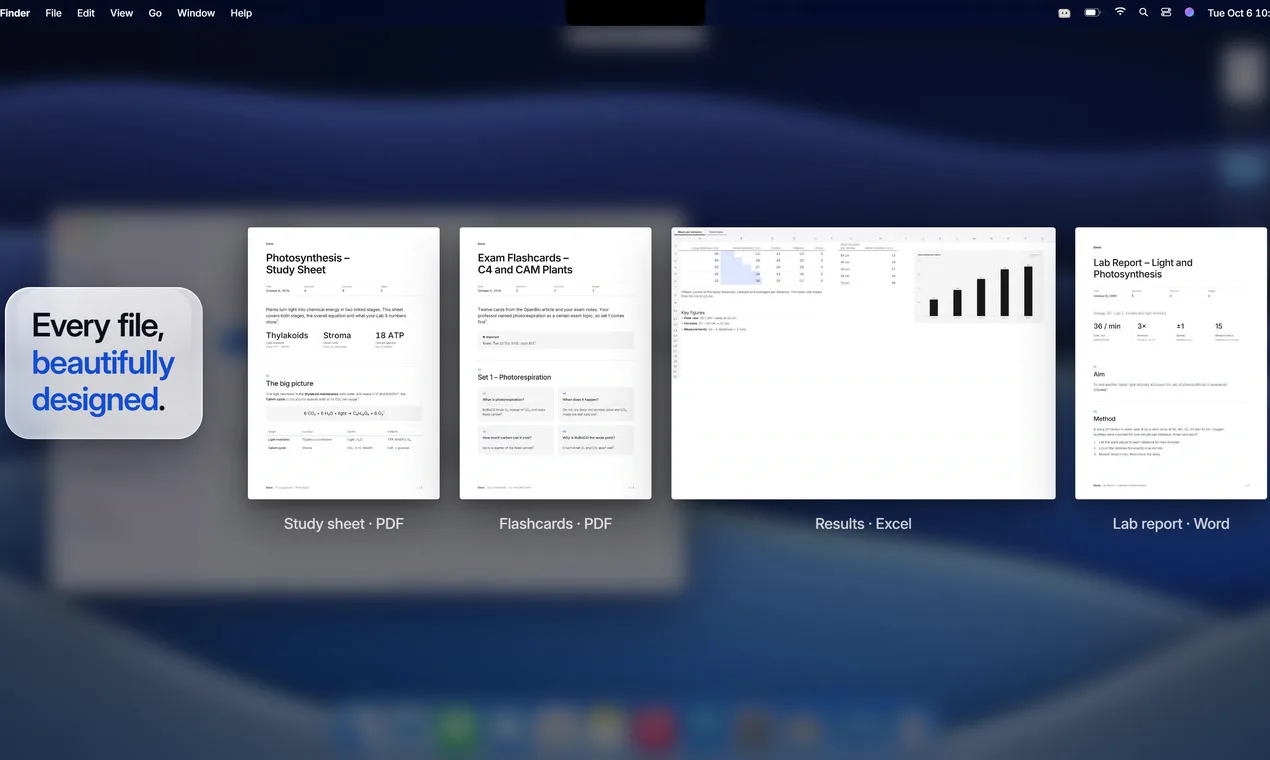Click the photosynthesis equation box in study sheet

pos(344,412)
